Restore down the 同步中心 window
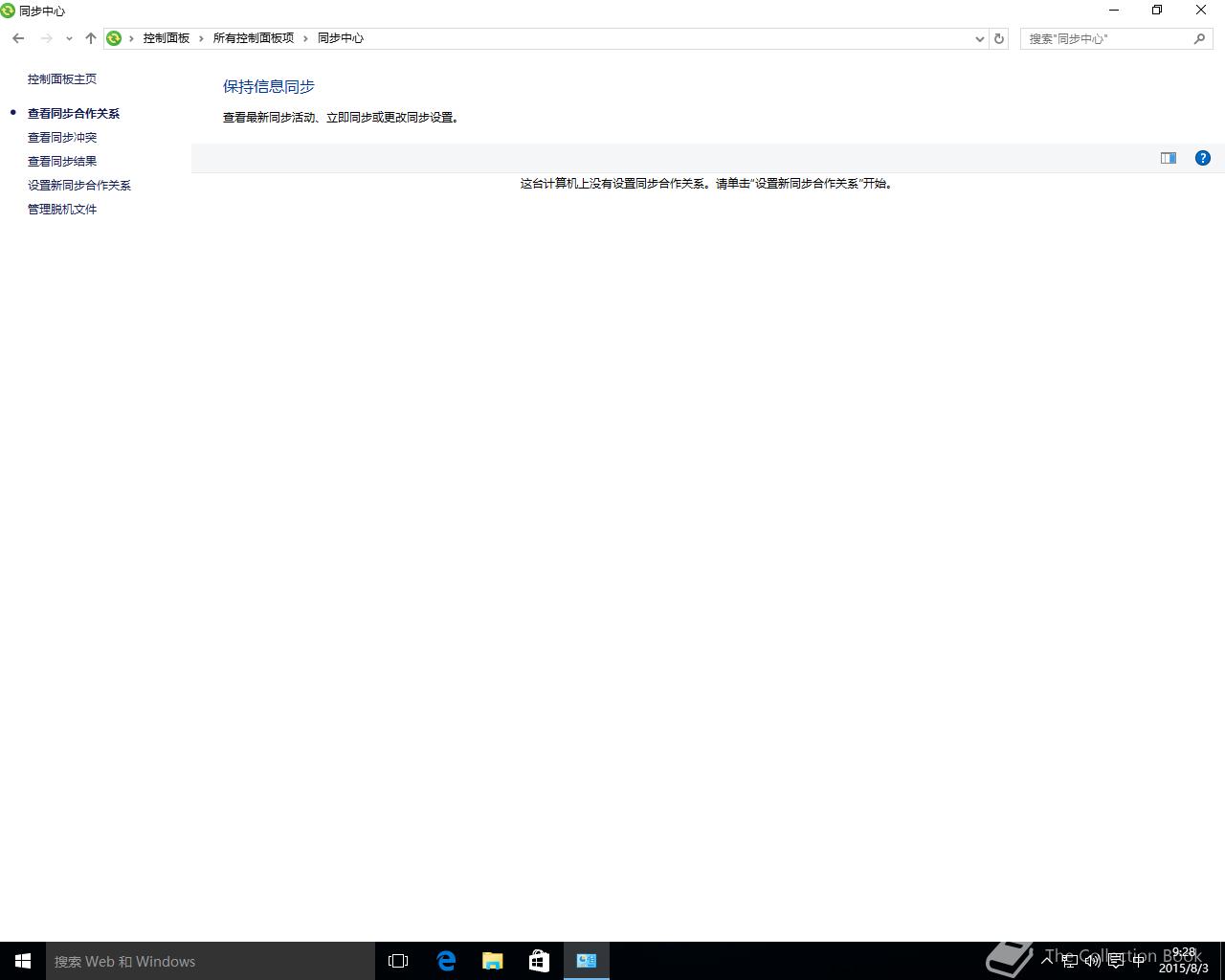The height and width of the screenshot is (980, 1225). (x=1157, y=11)
